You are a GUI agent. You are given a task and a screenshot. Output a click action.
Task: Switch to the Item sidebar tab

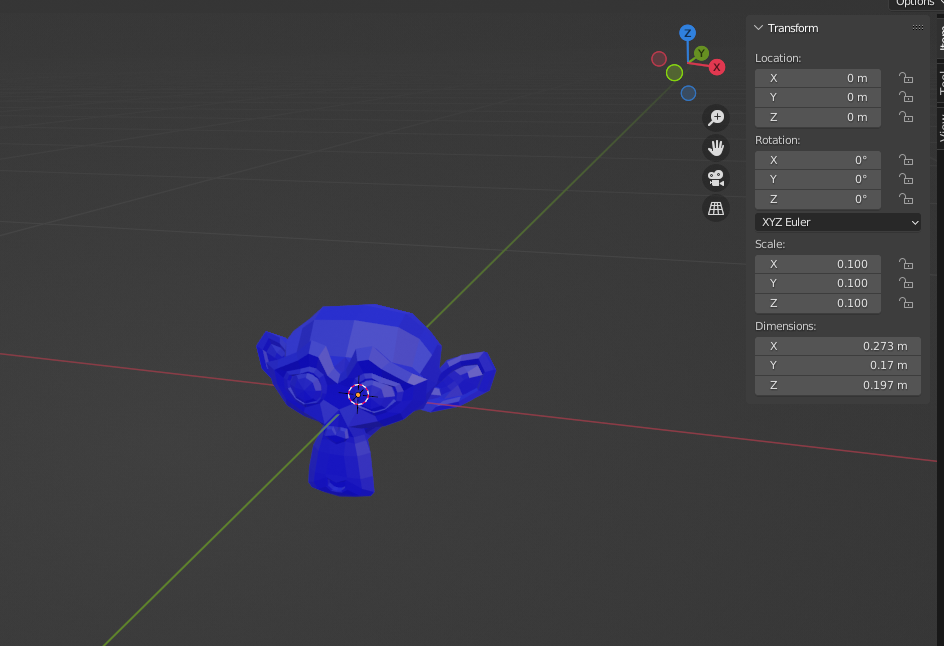pyautogui.click(x=940, y=37)
